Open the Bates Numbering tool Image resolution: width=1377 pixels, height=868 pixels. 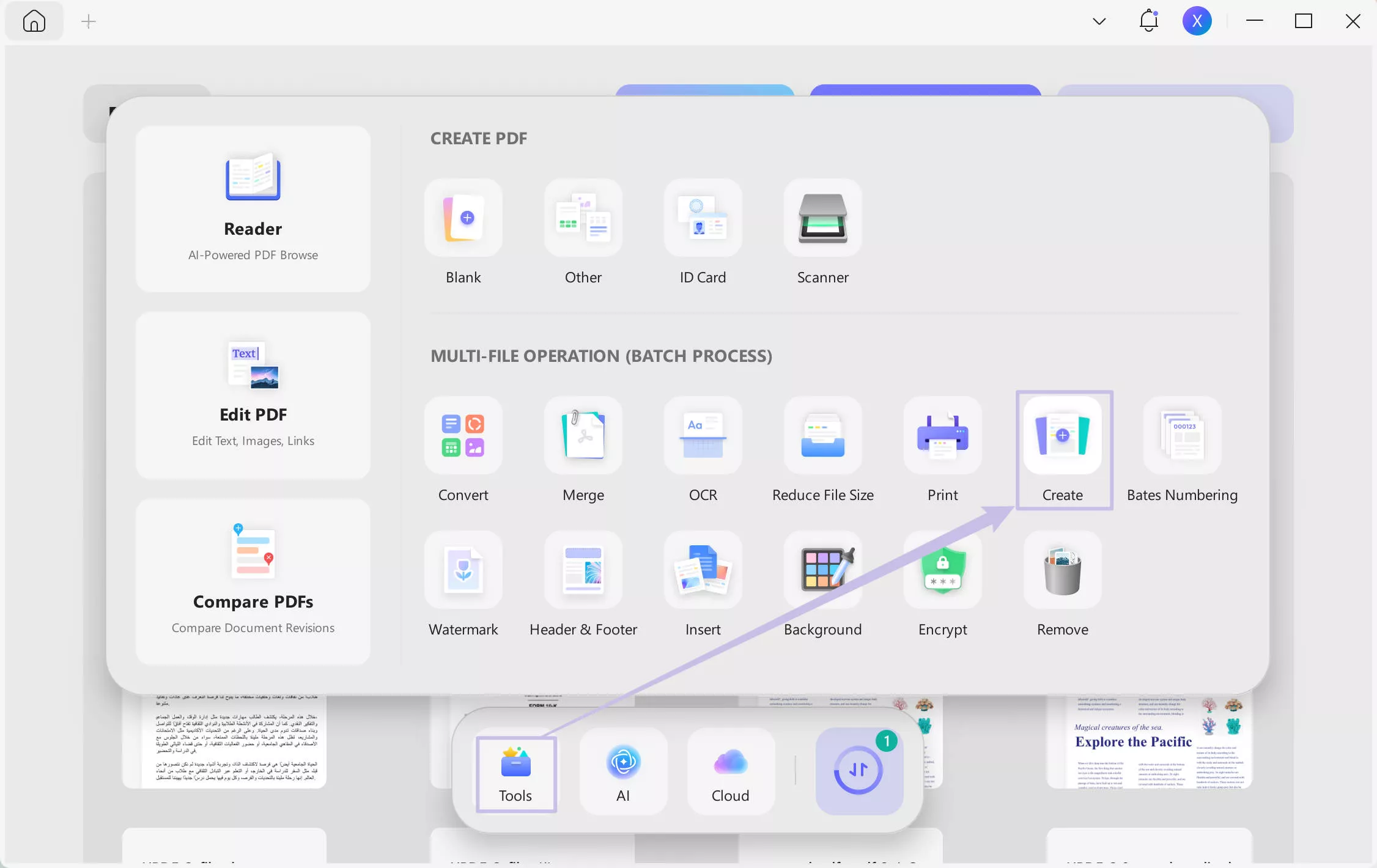(x=1181, y=451)
